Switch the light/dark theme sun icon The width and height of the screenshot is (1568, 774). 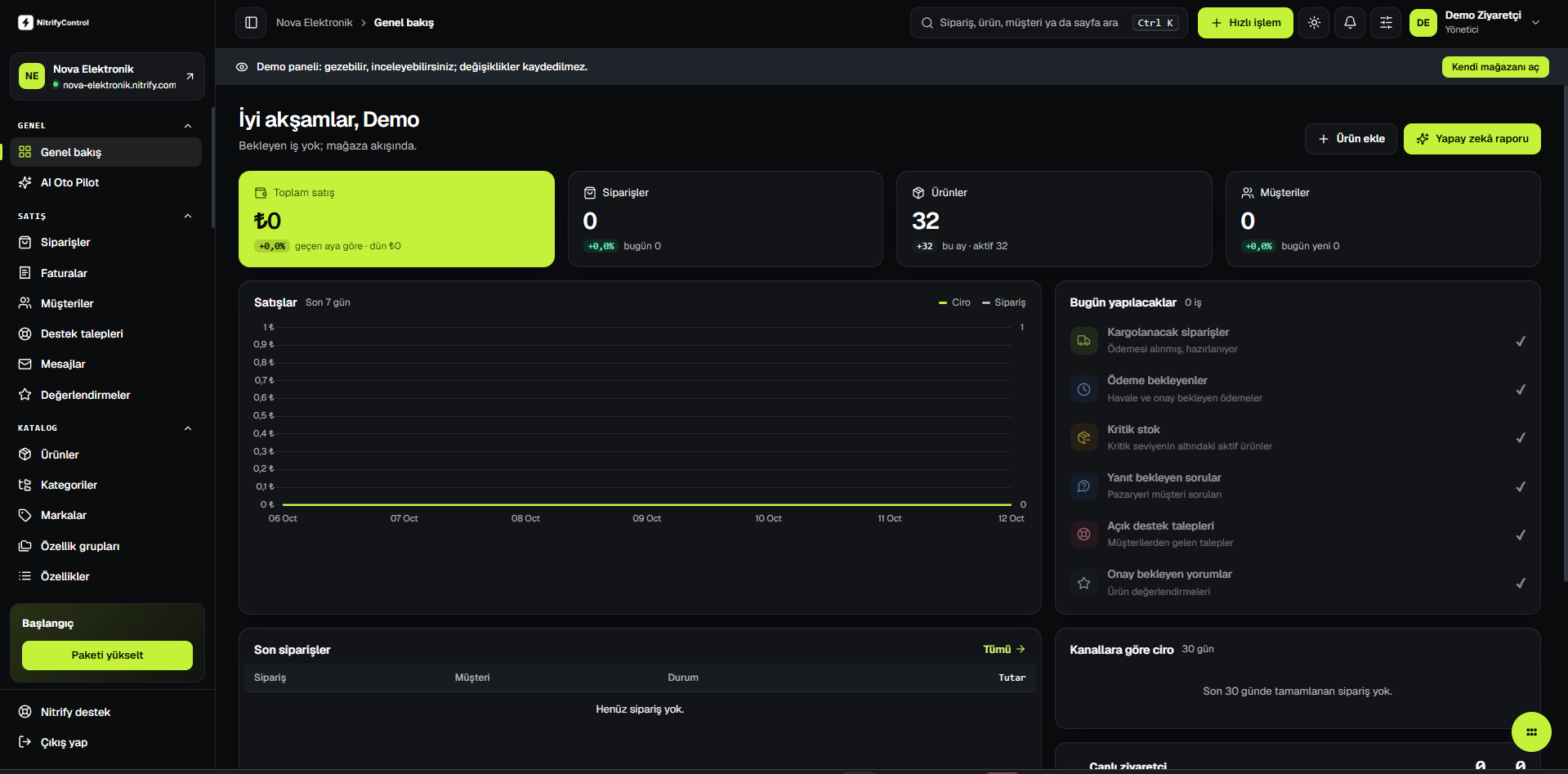(1314, 23)
